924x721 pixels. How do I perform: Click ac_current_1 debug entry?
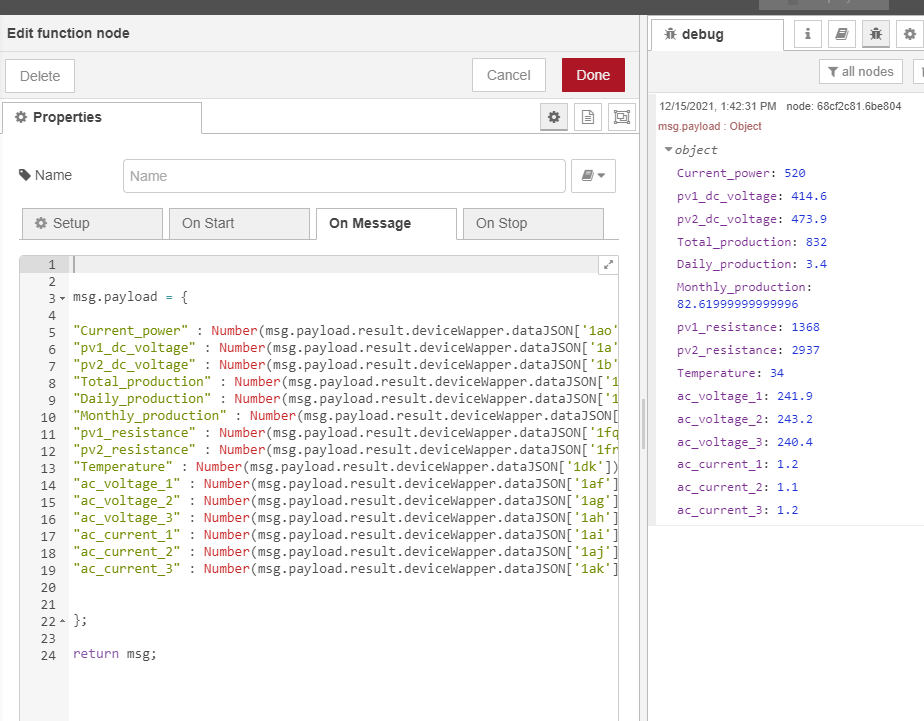coord(737,464)
